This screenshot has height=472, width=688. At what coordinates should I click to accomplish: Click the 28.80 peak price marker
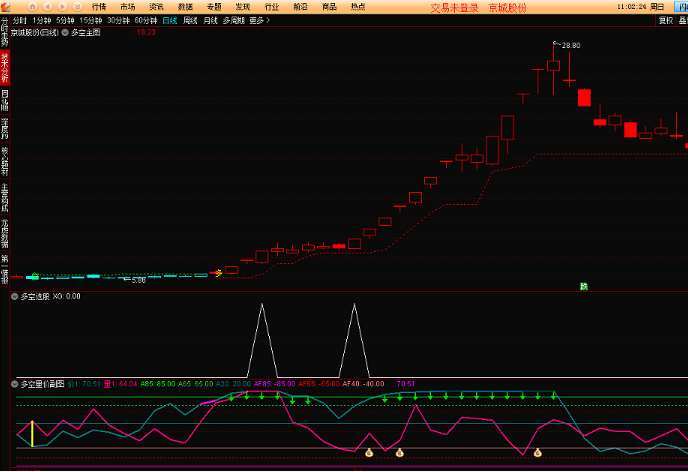(x=570, y=45)
